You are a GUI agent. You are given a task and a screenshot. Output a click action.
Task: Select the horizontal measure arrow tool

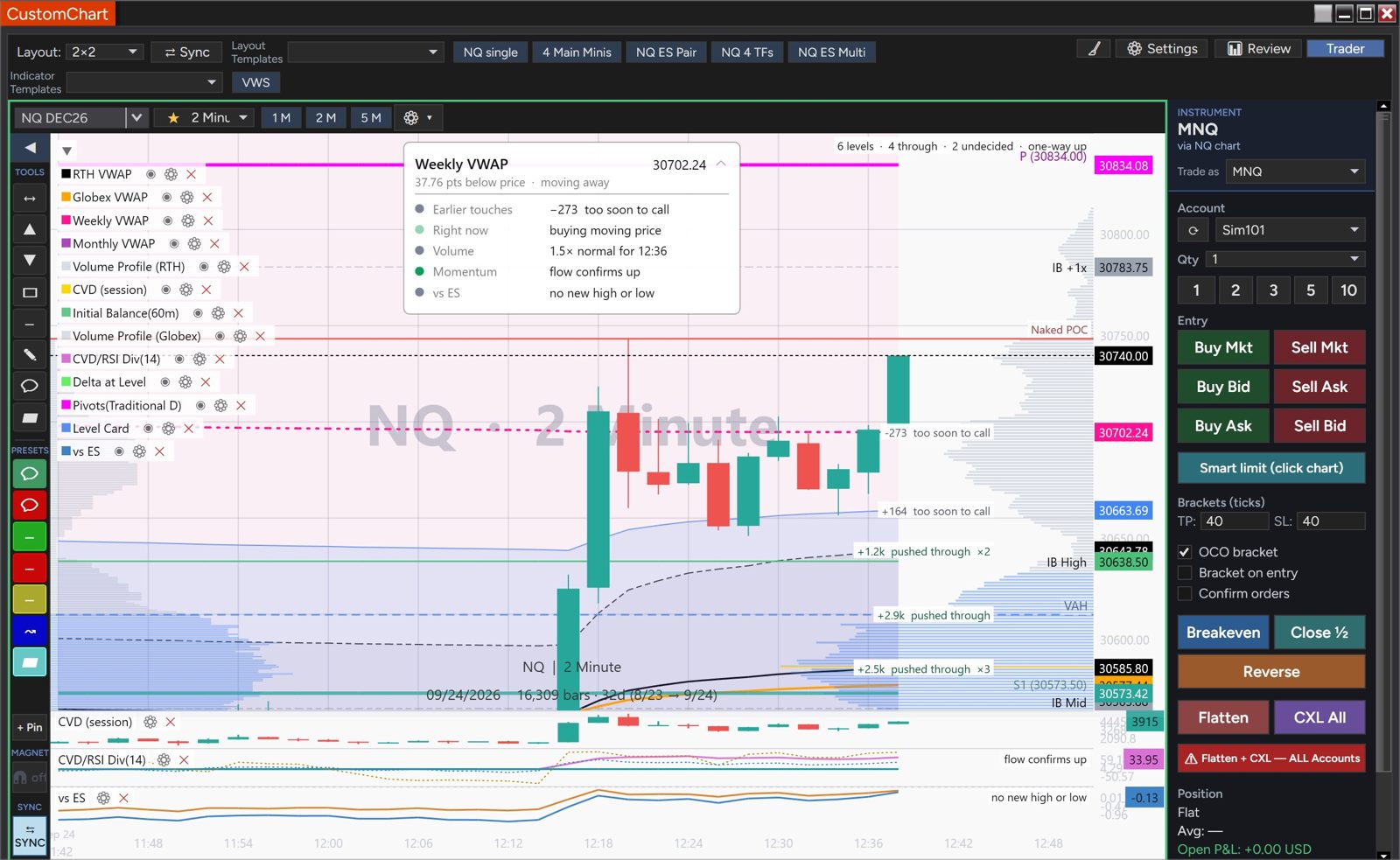(30, 199)
